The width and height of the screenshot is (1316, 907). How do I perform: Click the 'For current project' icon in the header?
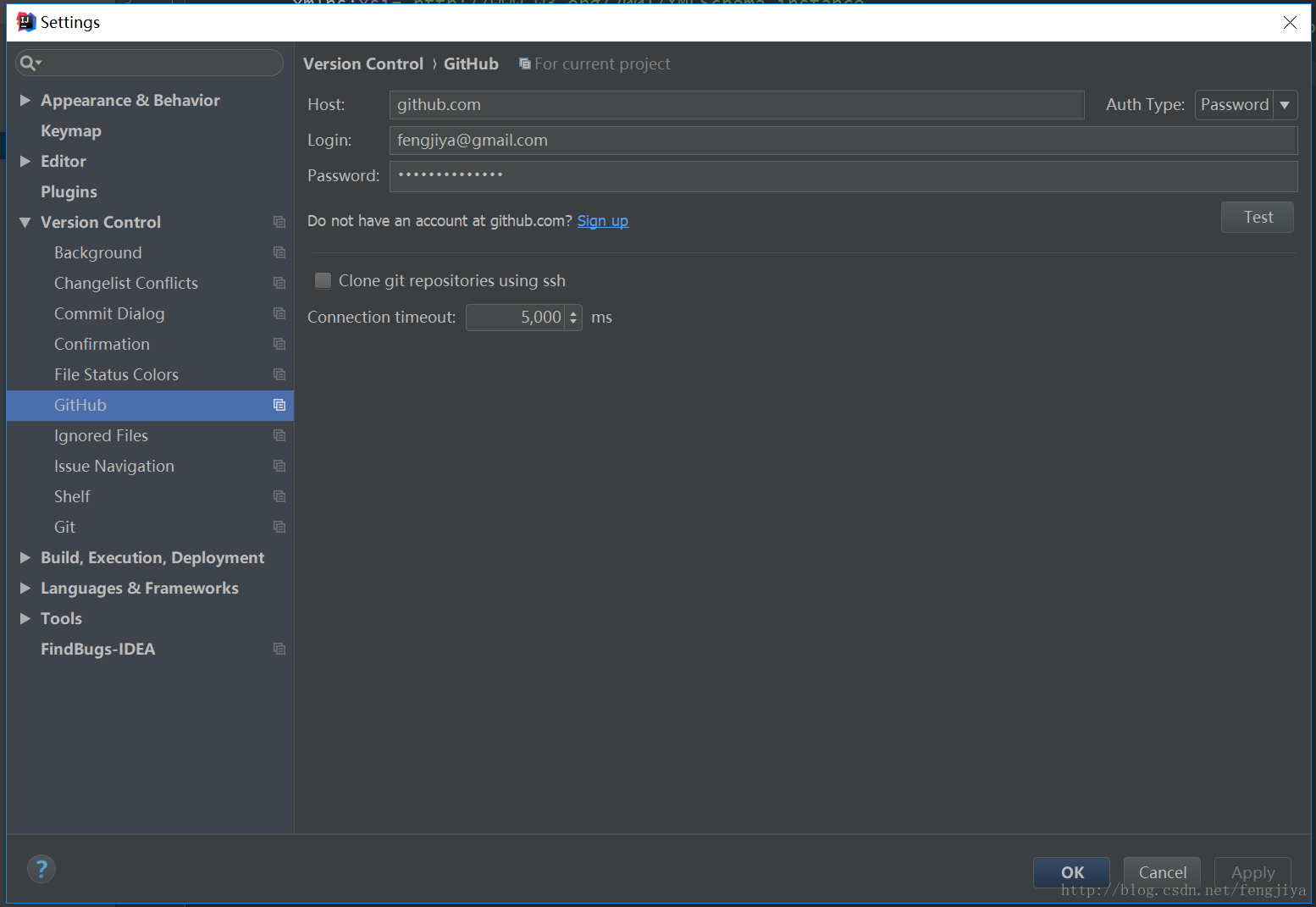coord(525,64)
